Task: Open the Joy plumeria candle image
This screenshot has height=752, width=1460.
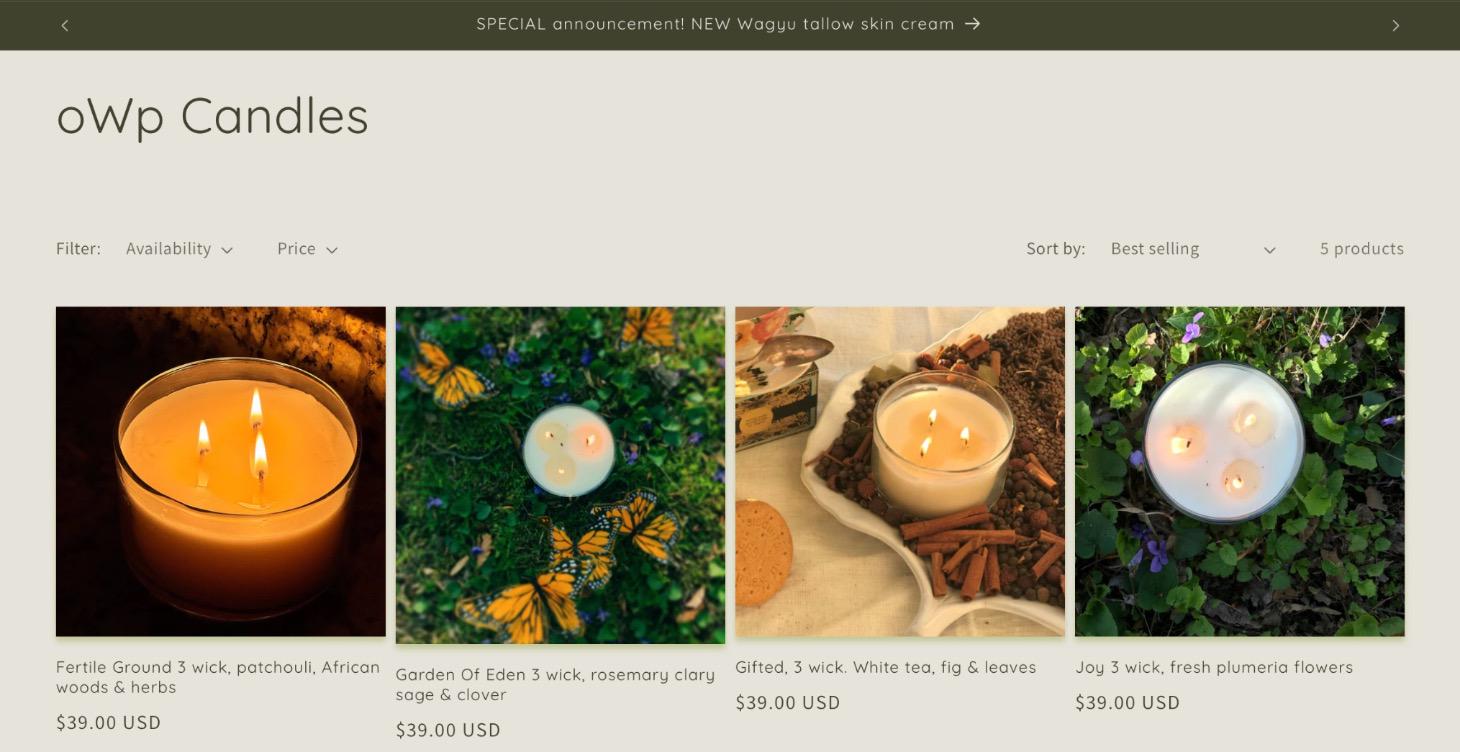Action: (x=1239, y=471)
